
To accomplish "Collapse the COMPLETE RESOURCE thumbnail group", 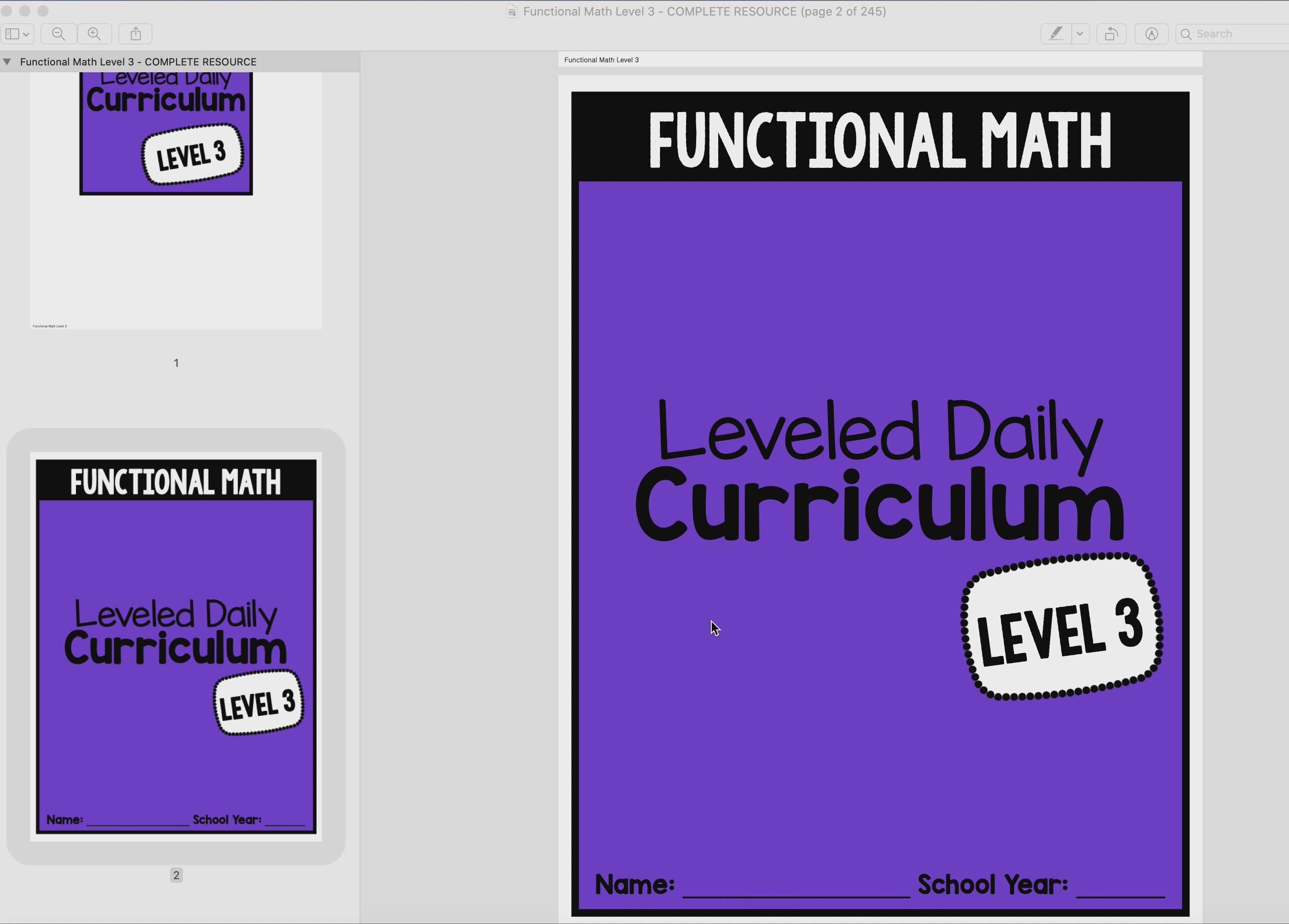I will pos(7,62).
